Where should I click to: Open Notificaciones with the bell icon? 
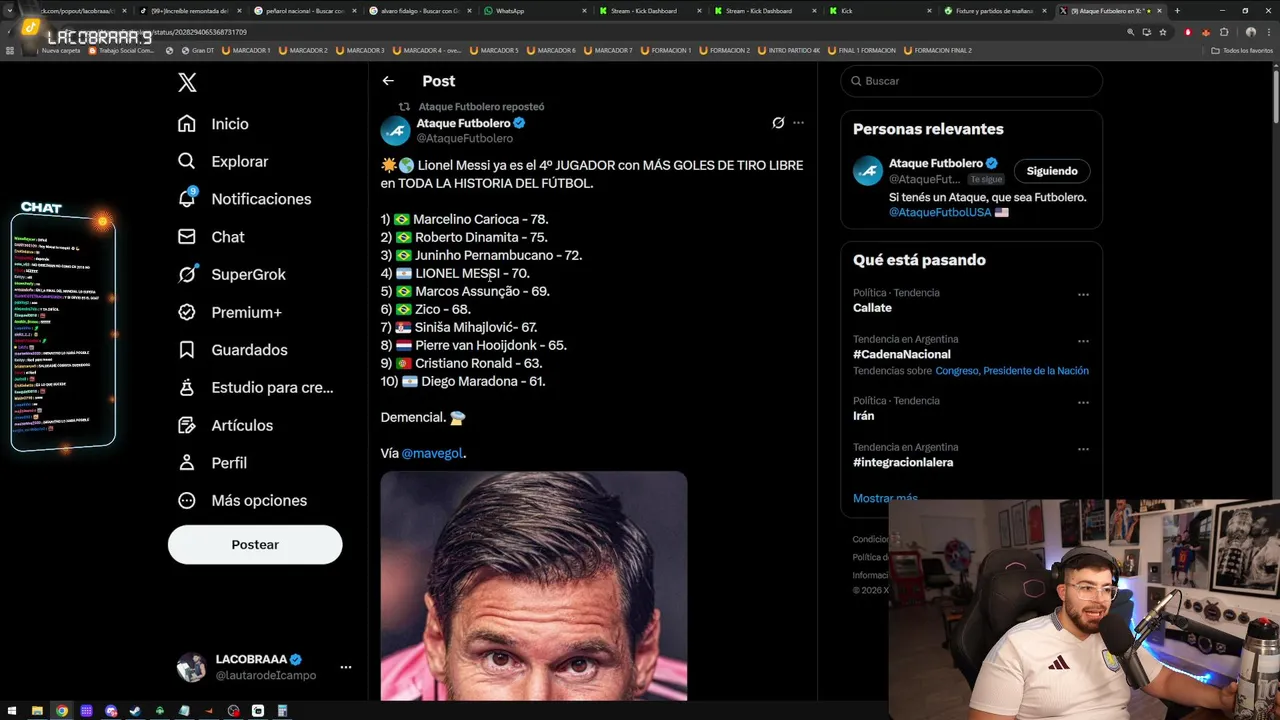point(244,199)
